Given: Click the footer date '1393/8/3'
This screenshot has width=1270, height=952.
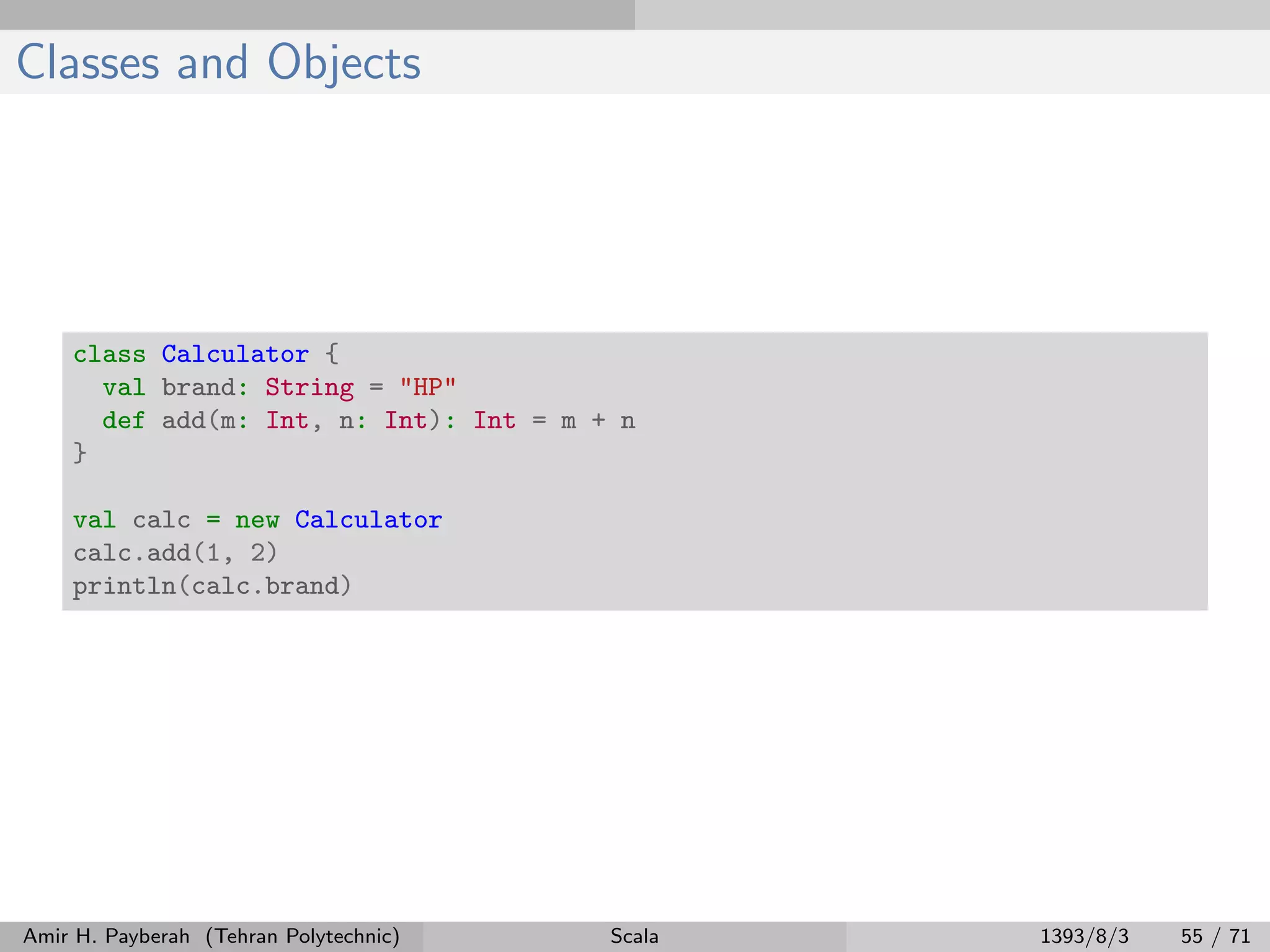Looking at the screenshot, I should (1084, 936).
